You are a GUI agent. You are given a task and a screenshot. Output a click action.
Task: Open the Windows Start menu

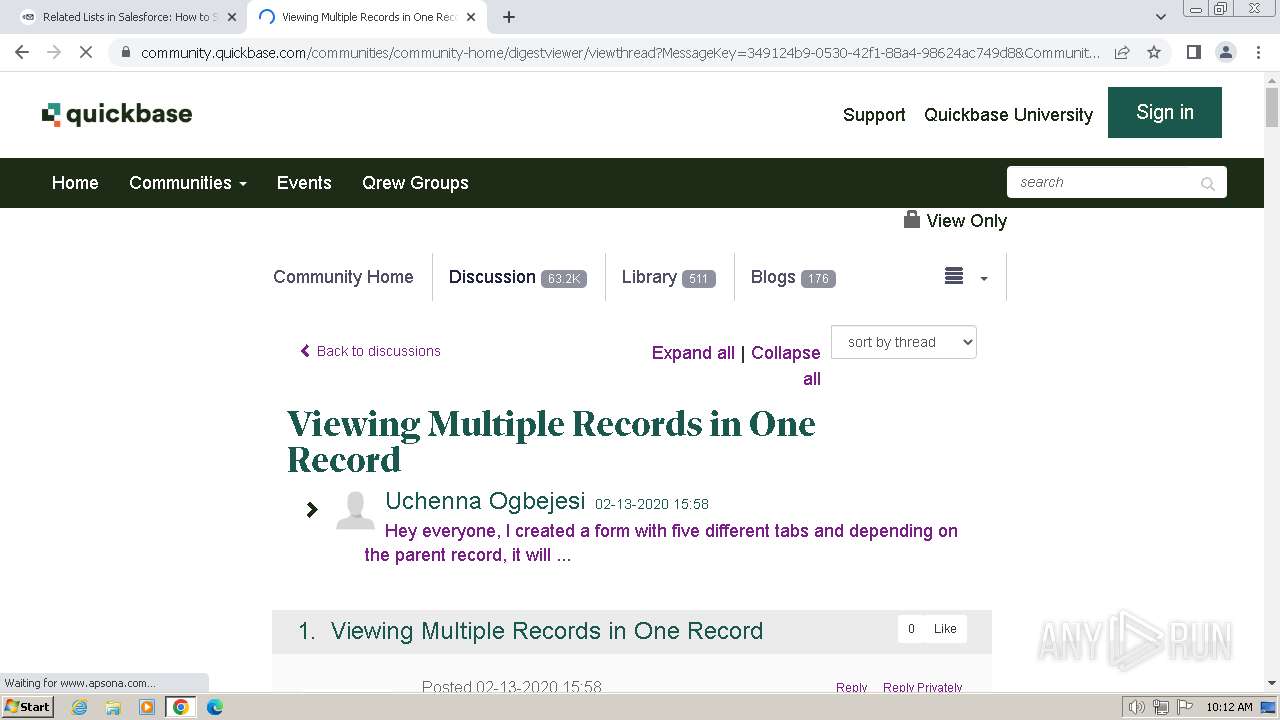tap(28, 706)
